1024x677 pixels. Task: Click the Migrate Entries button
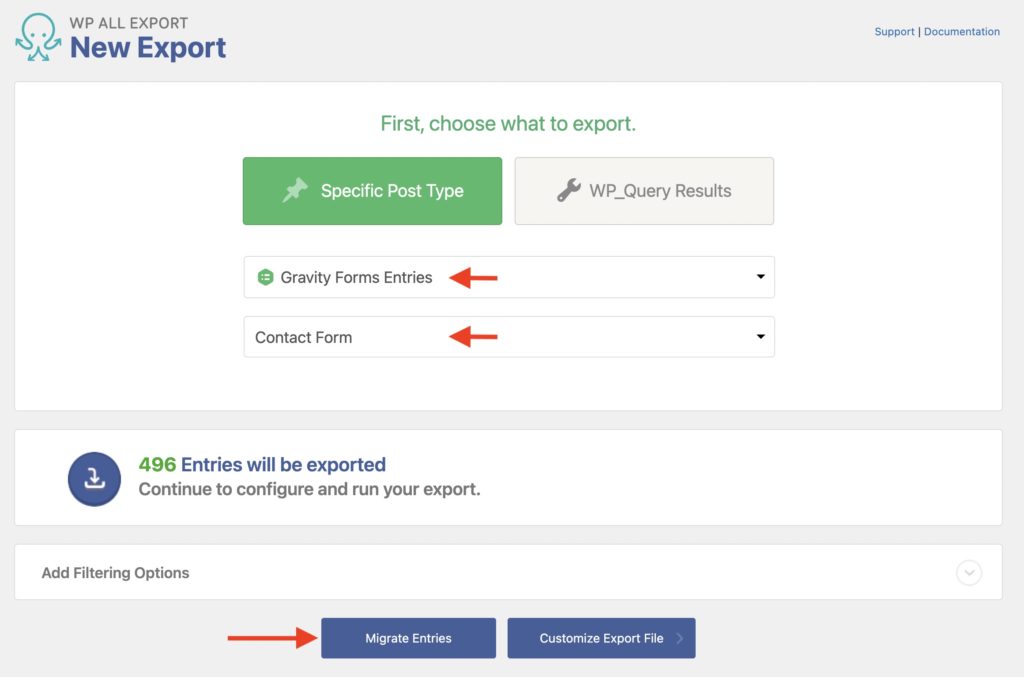click(x=408, y=638)
